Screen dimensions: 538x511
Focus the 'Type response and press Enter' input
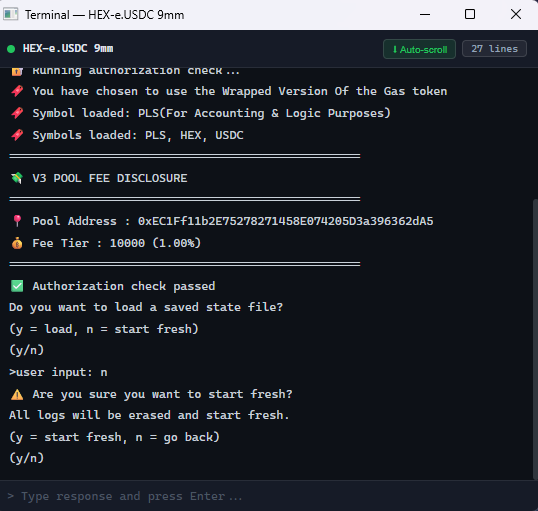coord(269,496)
